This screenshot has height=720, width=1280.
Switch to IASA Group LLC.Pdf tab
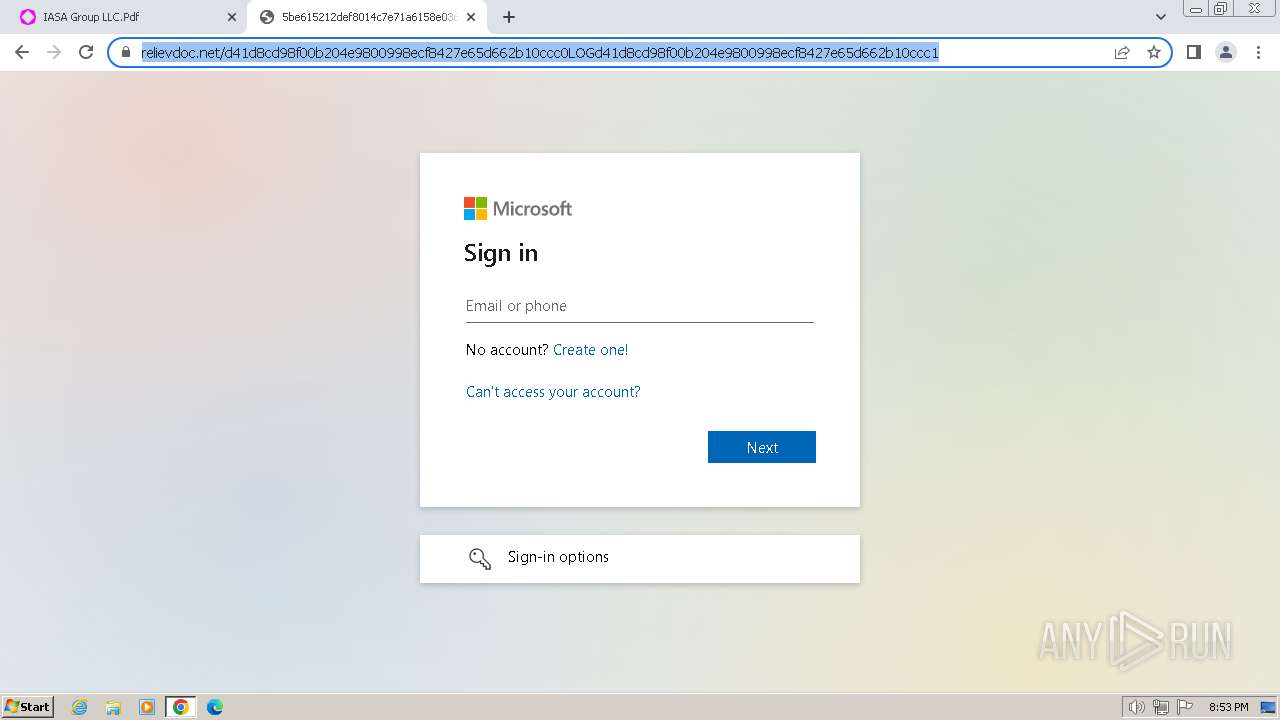[128, 17]
